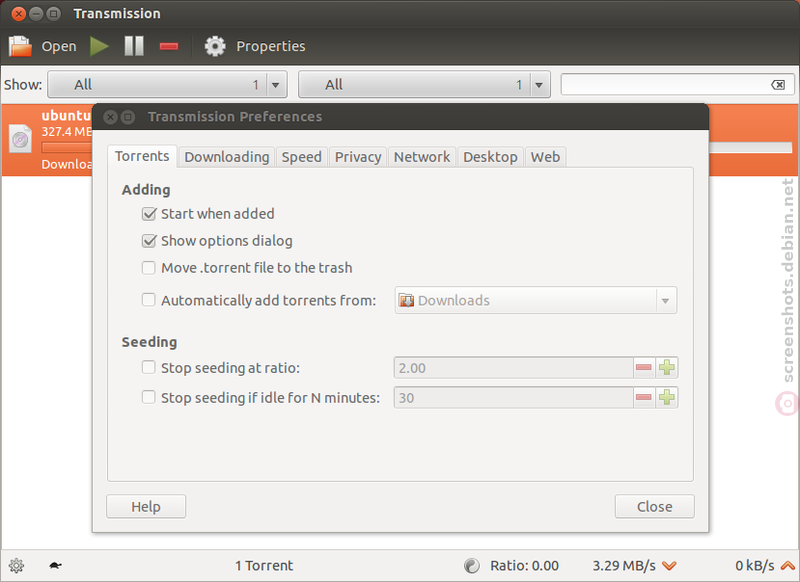800x582 pixels.
Task: Clear the filter search box icon
Action: pos(778,85)
